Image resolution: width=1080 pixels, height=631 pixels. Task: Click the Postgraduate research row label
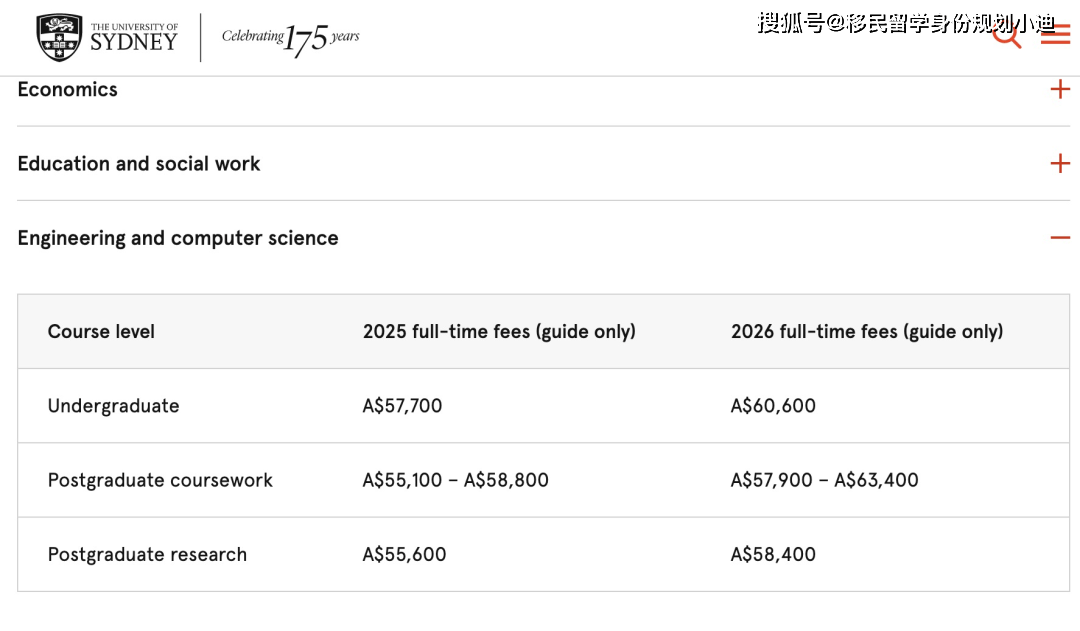(x=147, y=555)
